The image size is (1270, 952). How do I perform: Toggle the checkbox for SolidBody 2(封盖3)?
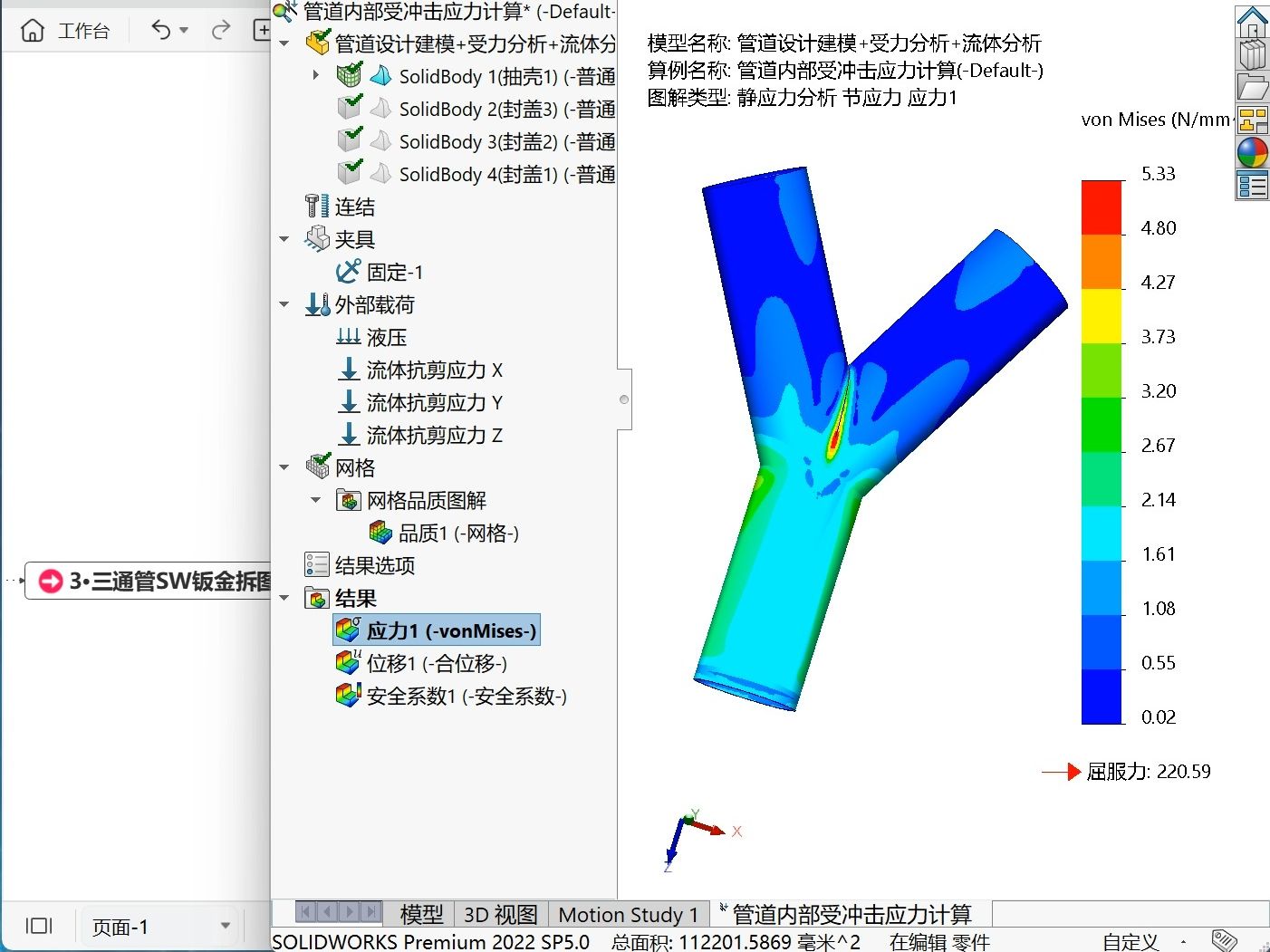pos(349,108)
